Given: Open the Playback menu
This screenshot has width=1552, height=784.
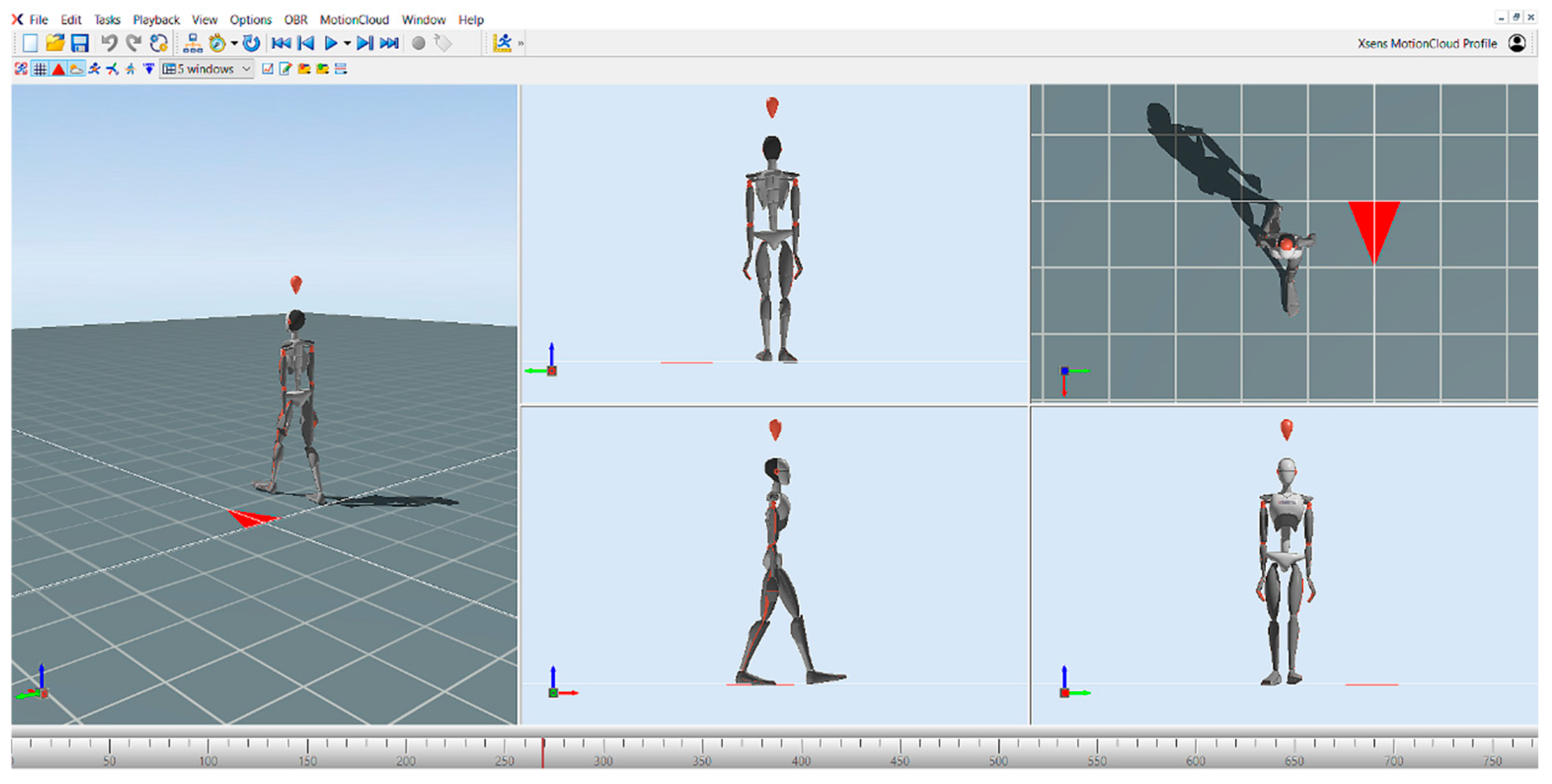Looking at the screenshot, I should click(156, 20).
